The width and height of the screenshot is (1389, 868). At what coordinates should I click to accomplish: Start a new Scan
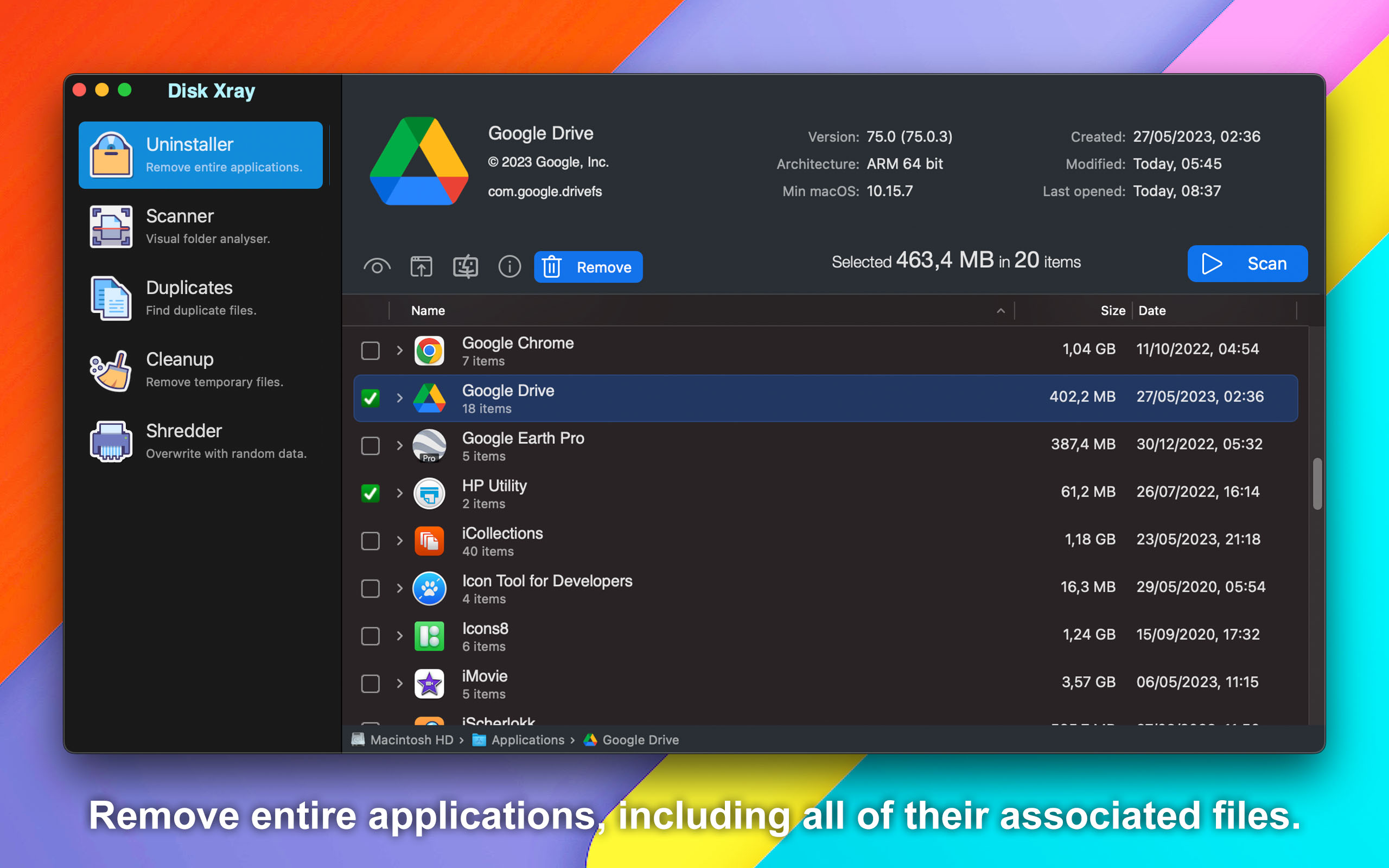tap(1247, 264)
